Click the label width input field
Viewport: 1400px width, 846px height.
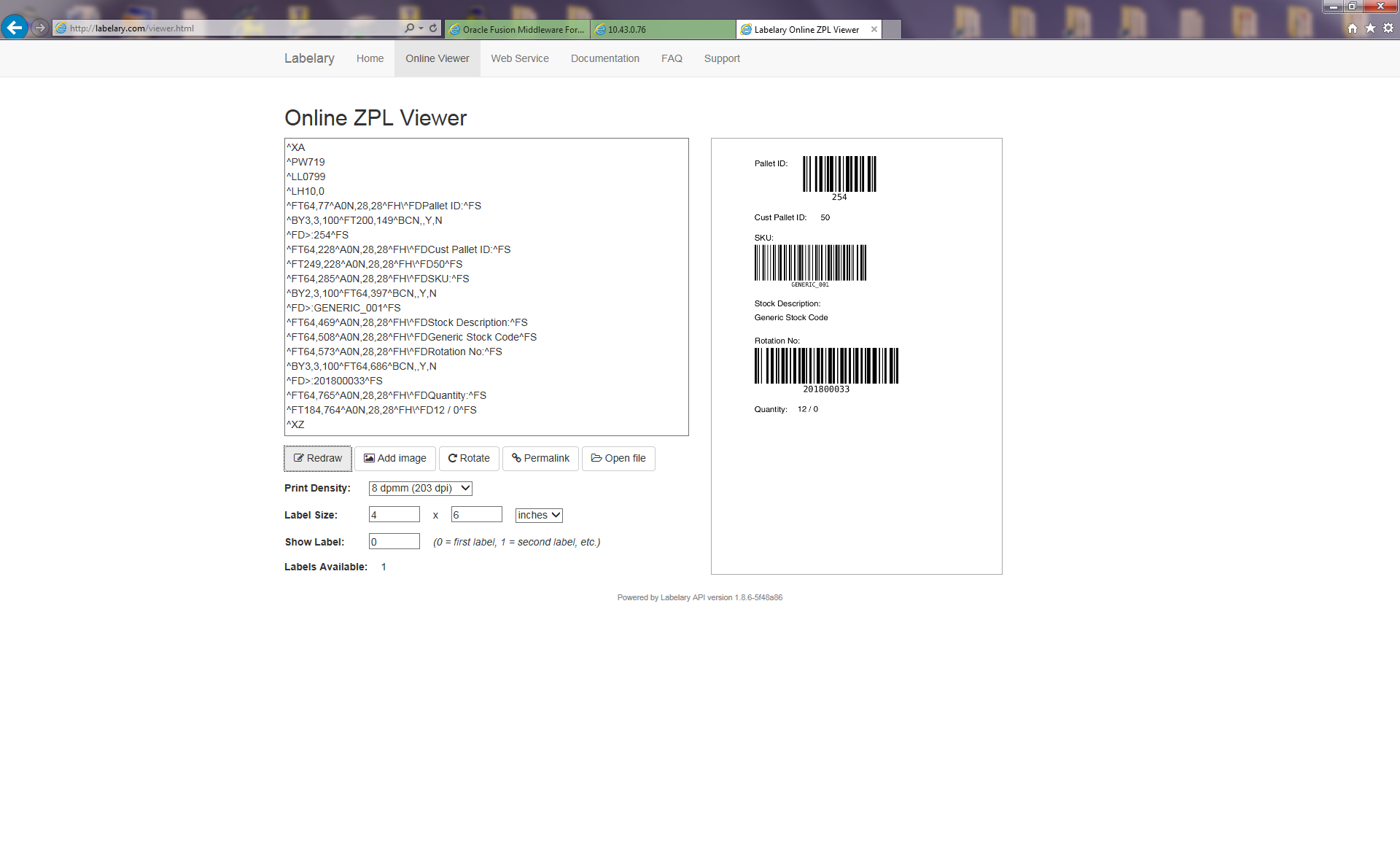[x=394, y=514]
